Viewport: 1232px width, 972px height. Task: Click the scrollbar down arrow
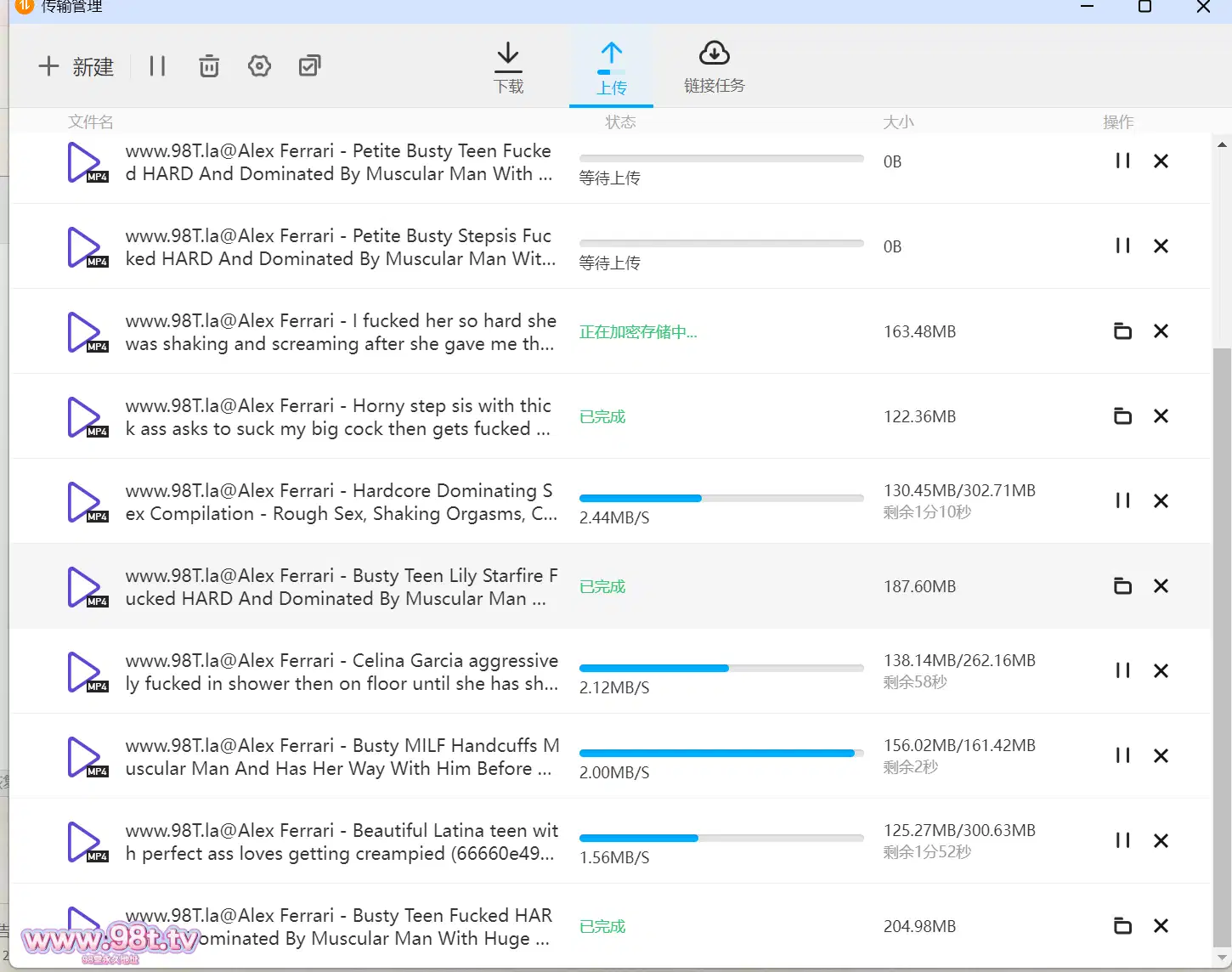pos(1222,958)
